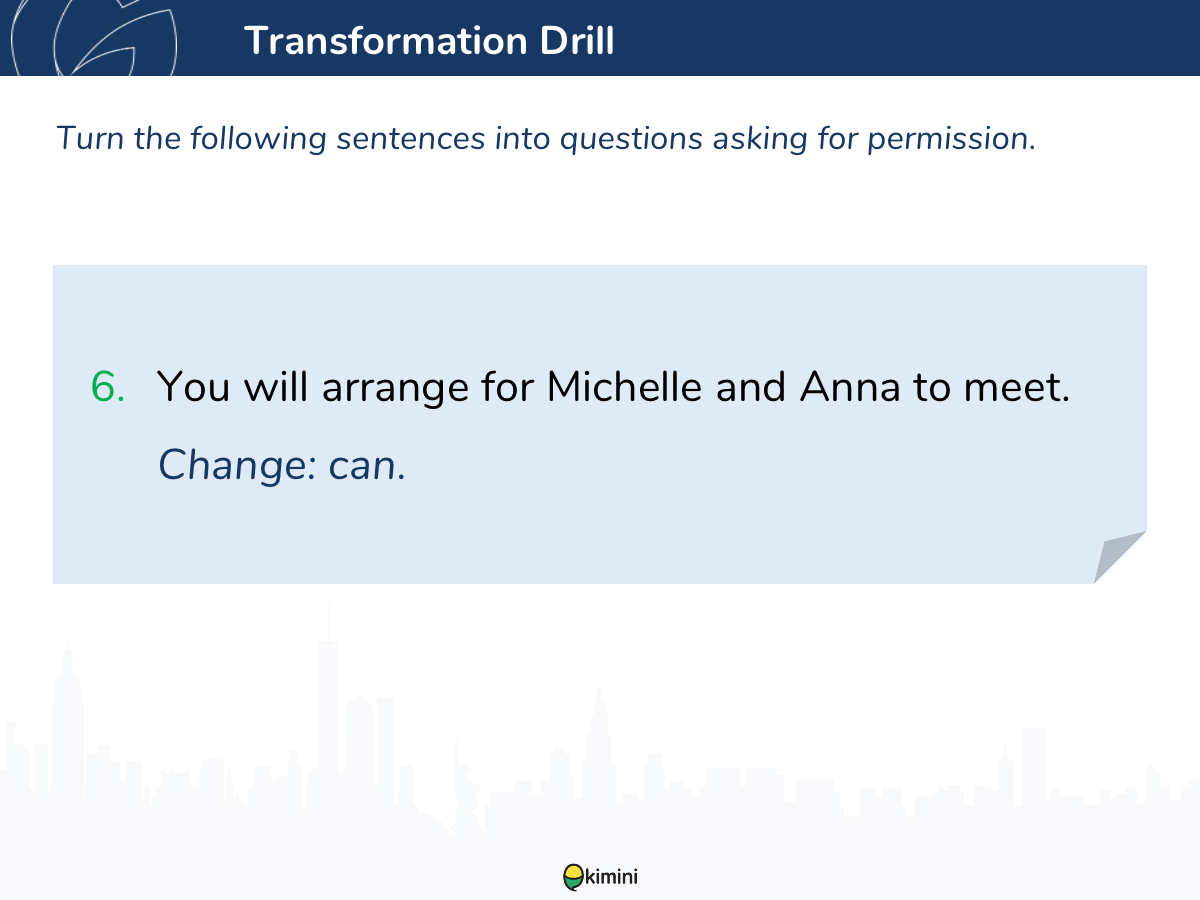Screen dimensions: 1200x900
Task: Click the kimini brand name text
Action: [611, 877]
